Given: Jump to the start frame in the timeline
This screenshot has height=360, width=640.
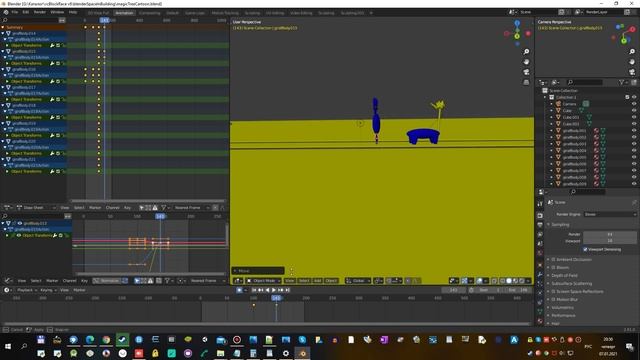Looking at the screenshot, I should point(253,290).
